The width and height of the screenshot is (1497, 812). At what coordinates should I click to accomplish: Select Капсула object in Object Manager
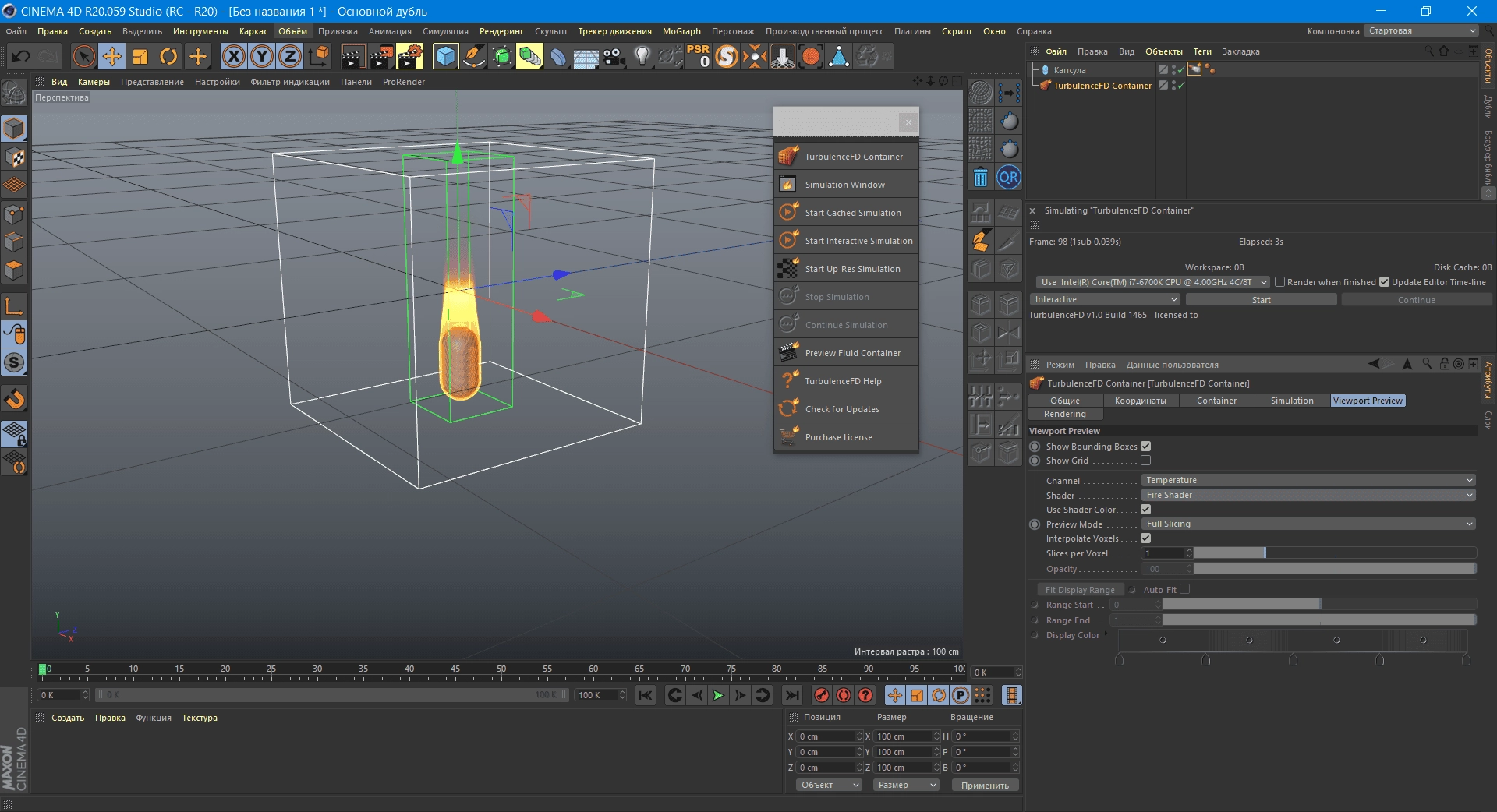[x=1069, y=70]
